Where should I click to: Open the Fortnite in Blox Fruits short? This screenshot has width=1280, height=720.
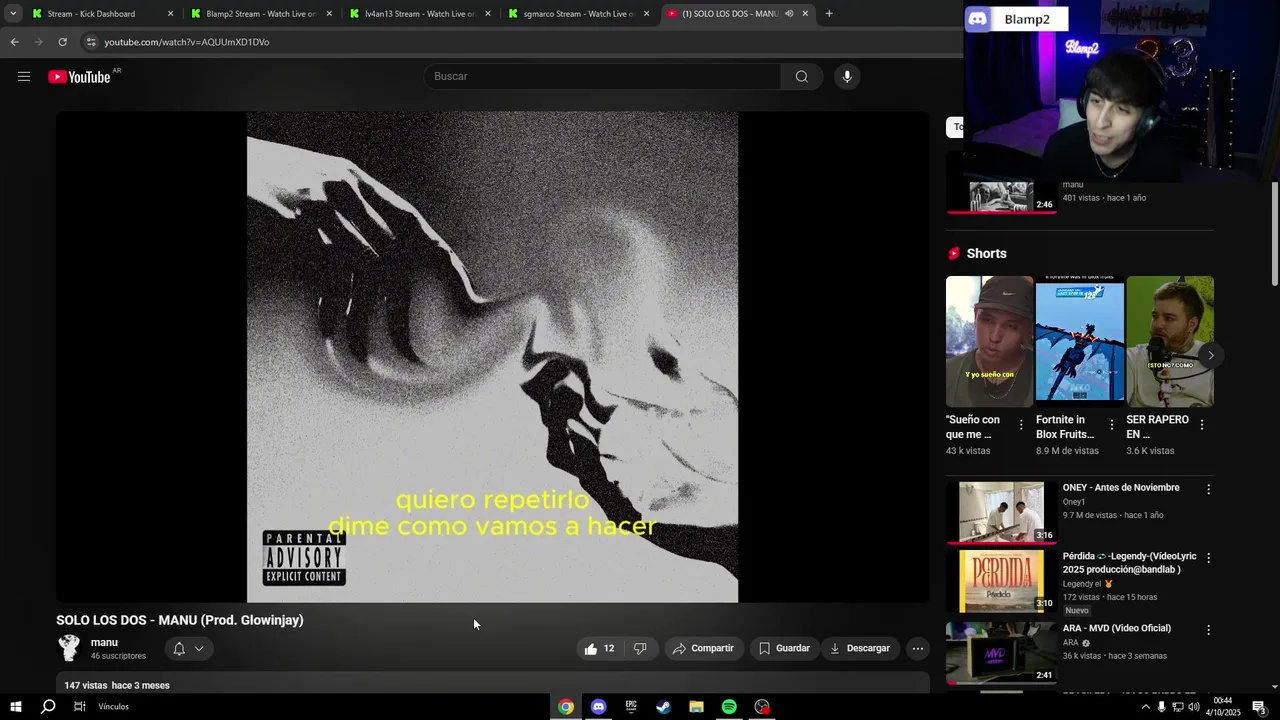[x=1079, y=342]
